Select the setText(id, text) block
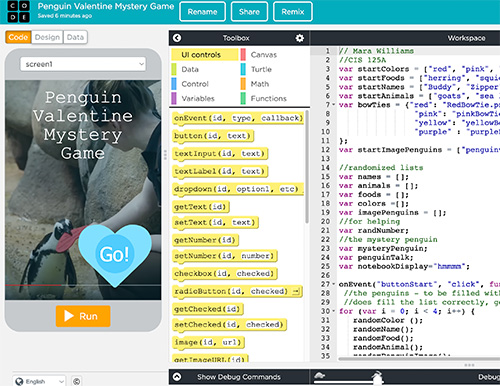 click(x=216, y=222)
